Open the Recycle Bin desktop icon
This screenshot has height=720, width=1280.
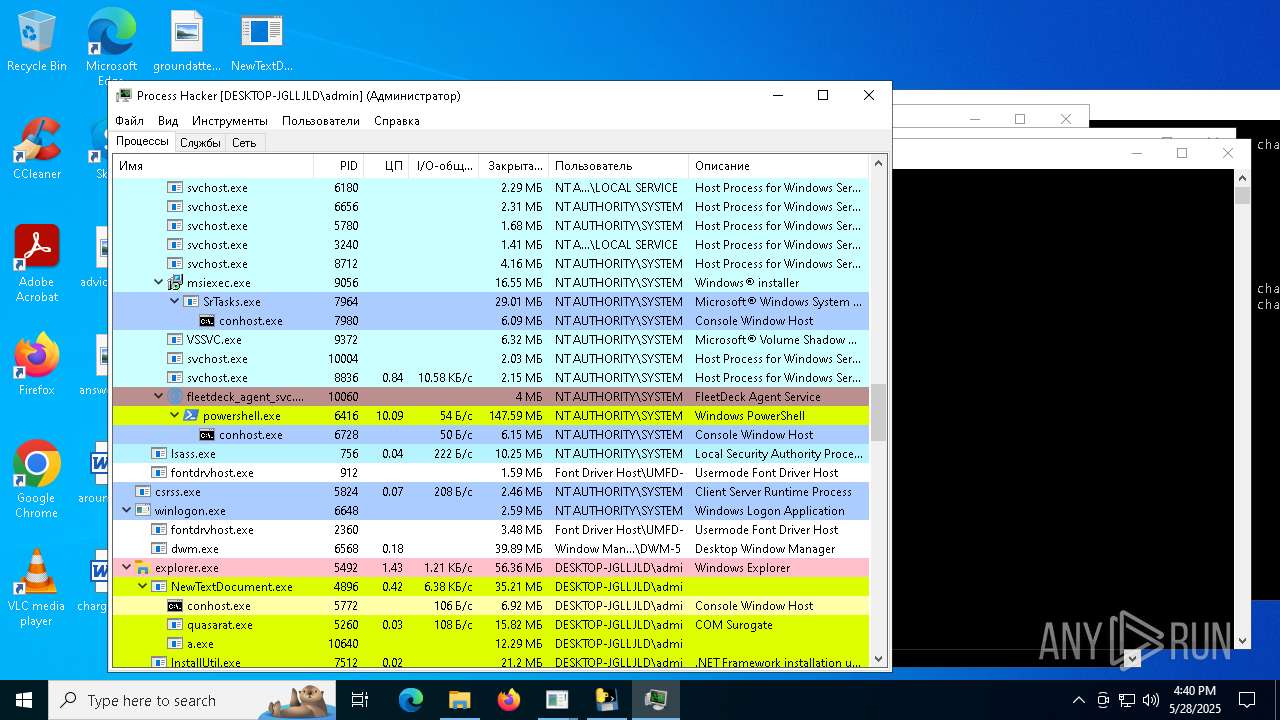pos(37,41)
